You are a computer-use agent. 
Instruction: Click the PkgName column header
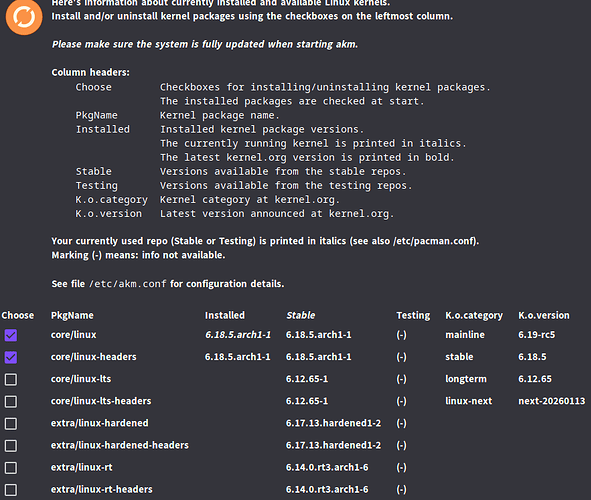[72, 315]
